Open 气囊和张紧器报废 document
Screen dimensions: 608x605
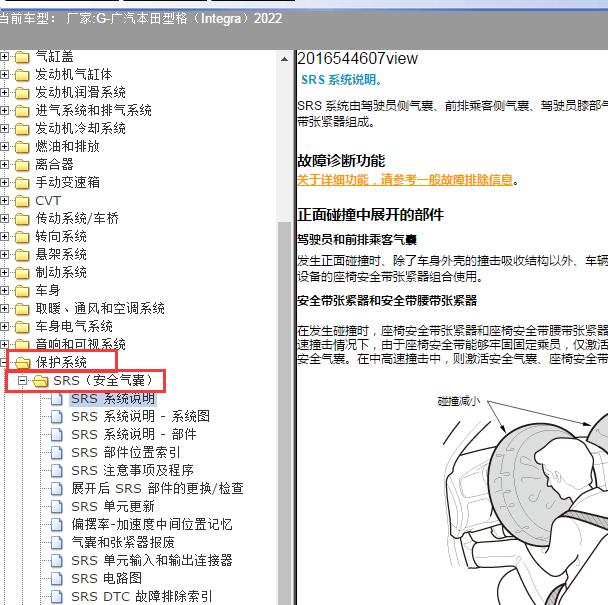(123, 542)
